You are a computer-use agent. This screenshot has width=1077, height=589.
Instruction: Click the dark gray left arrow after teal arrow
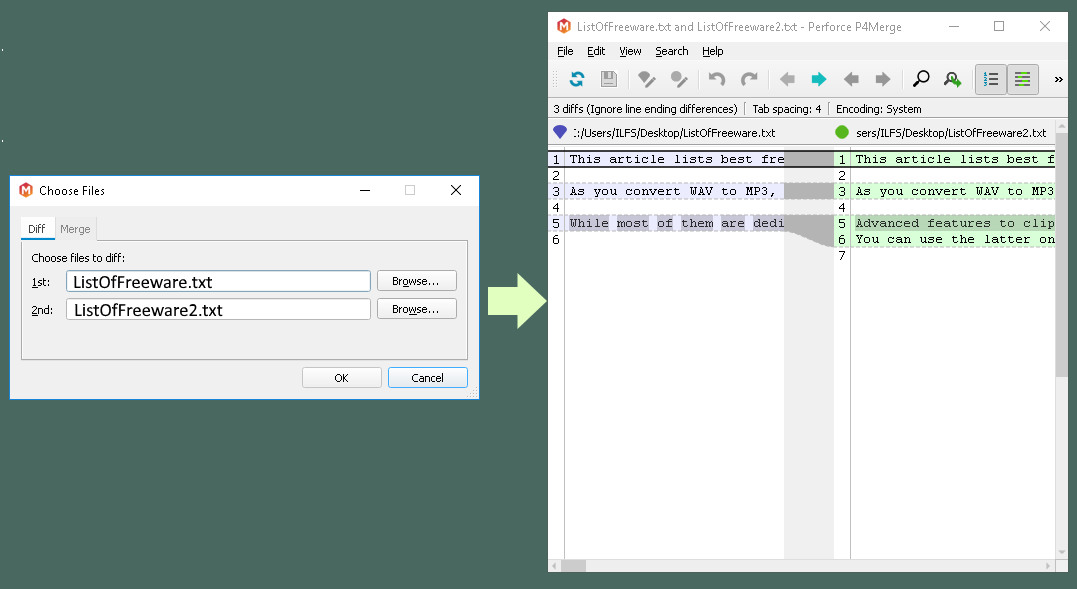point(851,80)
